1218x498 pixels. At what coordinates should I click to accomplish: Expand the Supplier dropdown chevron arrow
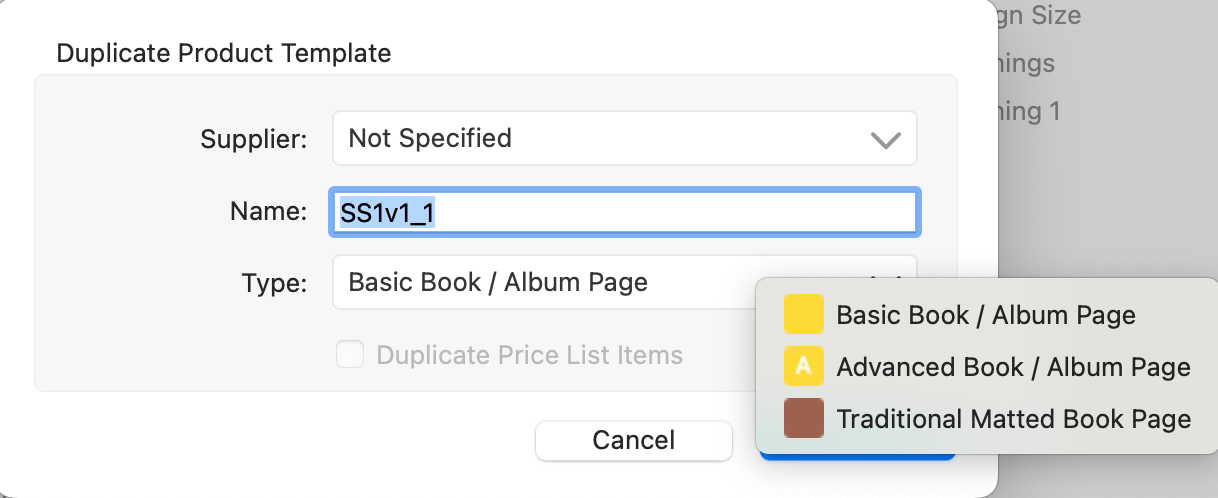click(886, 140)
